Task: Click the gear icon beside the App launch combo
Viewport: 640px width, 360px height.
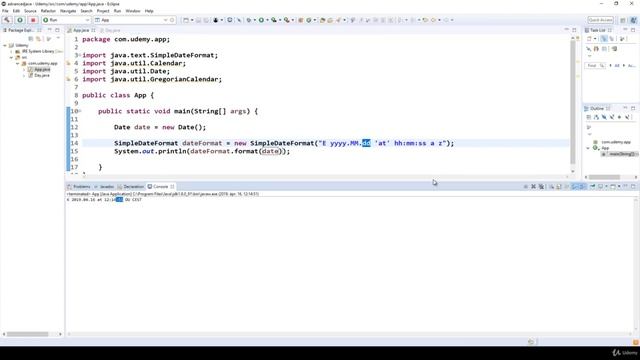Action: click(172, 20)
